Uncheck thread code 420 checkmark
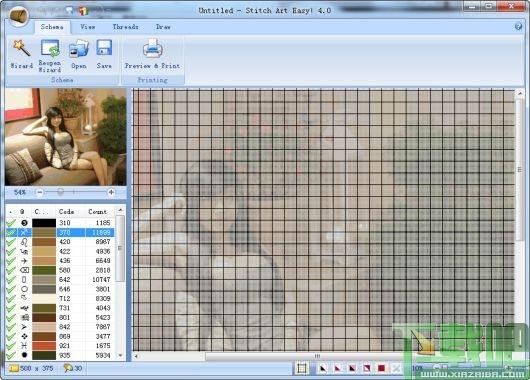Image resolution: width=530 pixels, height=380 pixels. pos(11,242)
